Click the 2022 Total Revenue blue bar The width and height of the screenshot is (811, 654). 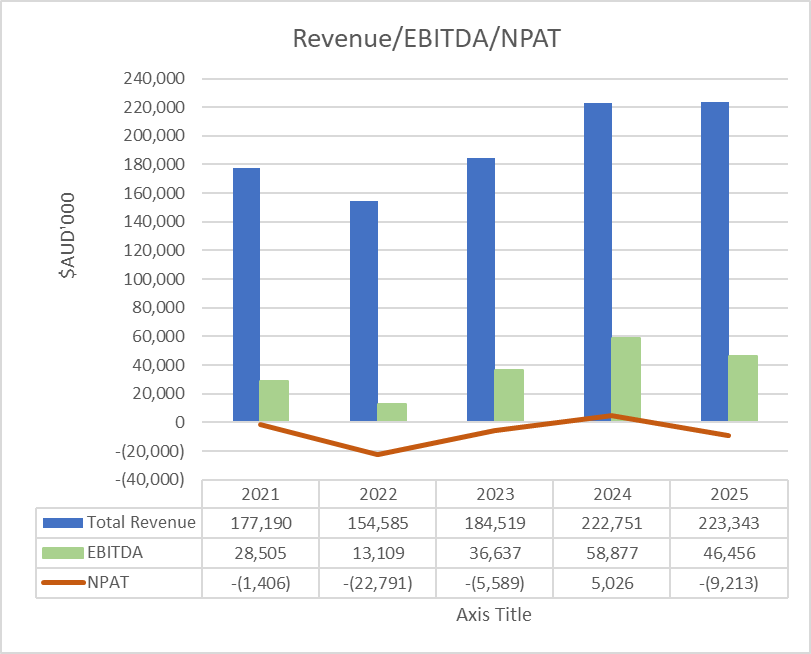coord(363,310)
